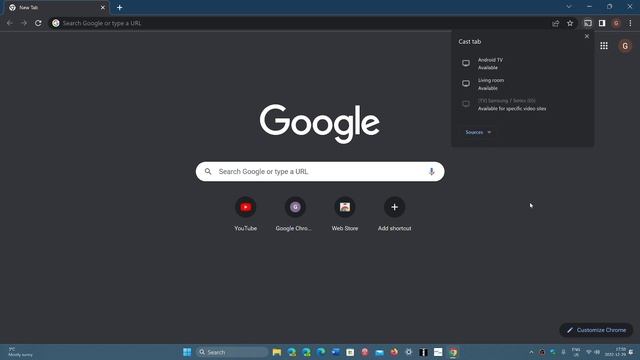Open Mail app from taskbar
Viewport: 640px width, 360px height.
pyautogui.click(x=379, y=352)
